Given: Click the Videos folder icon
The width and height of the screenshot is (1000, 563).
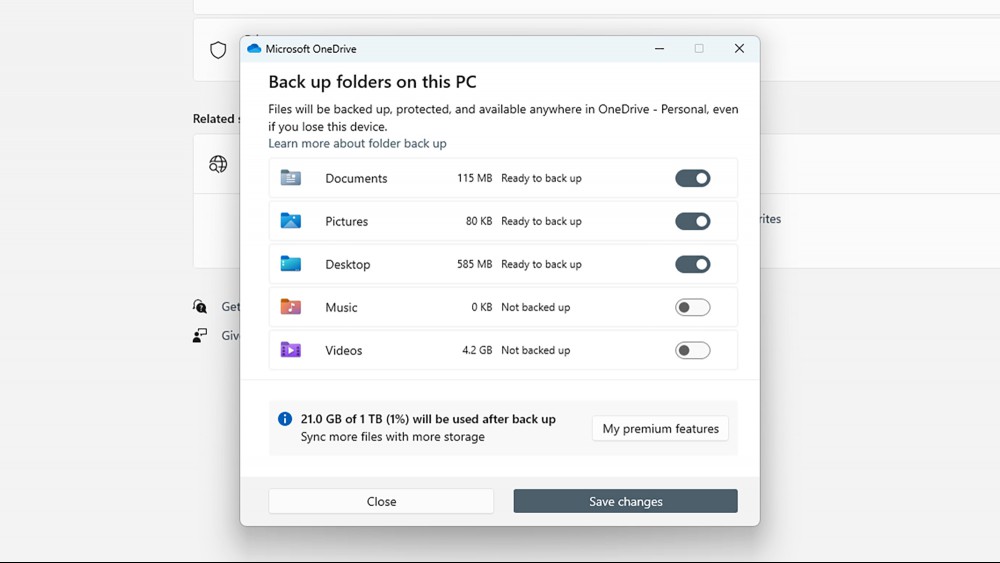Looking at the screenshot, I should click(x=291, y=349).
